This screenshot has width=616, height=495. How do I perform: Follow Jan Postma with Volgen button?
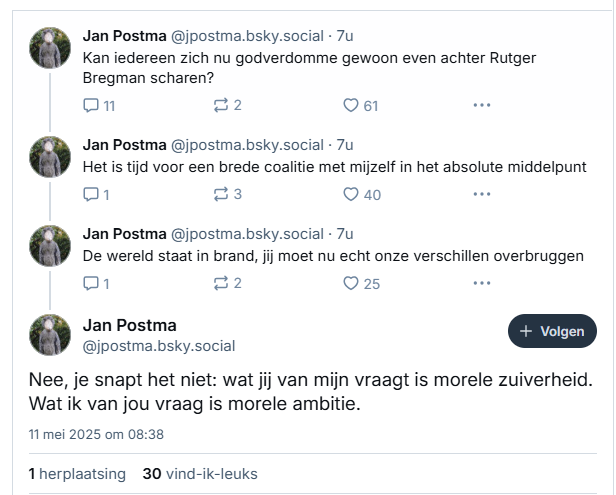point(552,331)
